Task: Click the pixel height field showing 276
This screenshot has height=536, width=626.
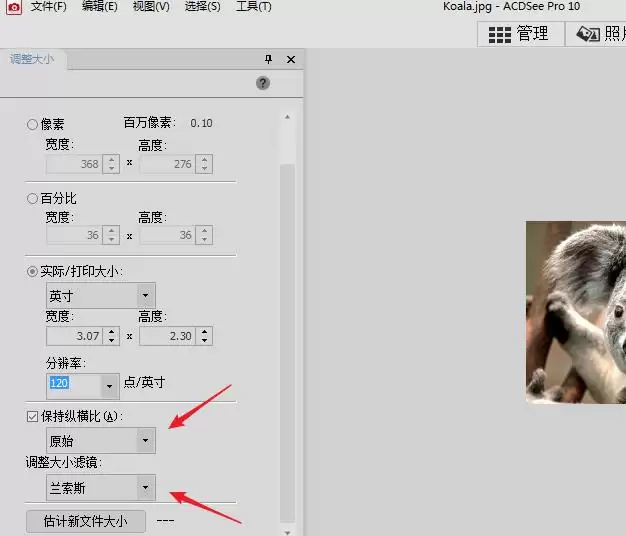Action: point(167,164)
